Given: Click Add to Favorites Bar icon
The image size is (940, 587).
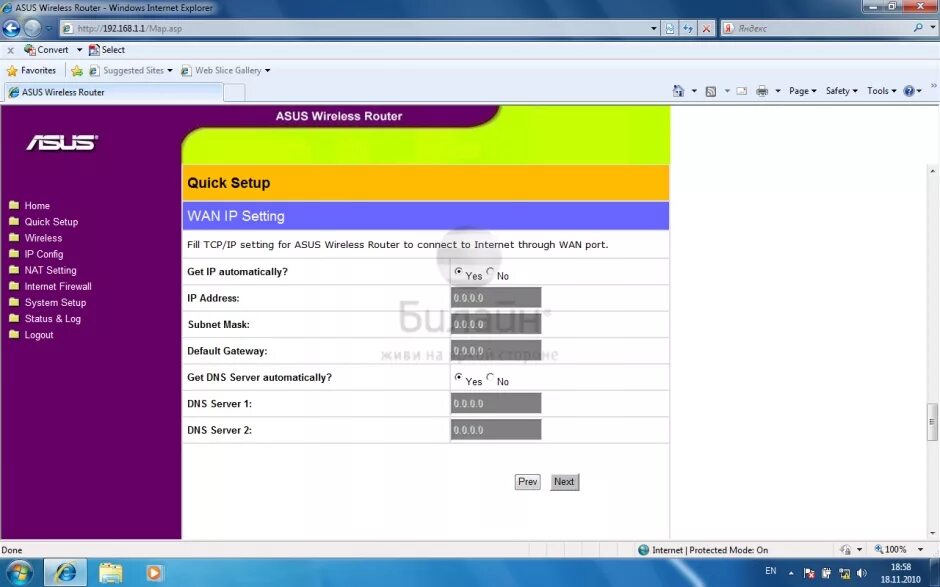Looking at the screenshot, I should (77, 71).
